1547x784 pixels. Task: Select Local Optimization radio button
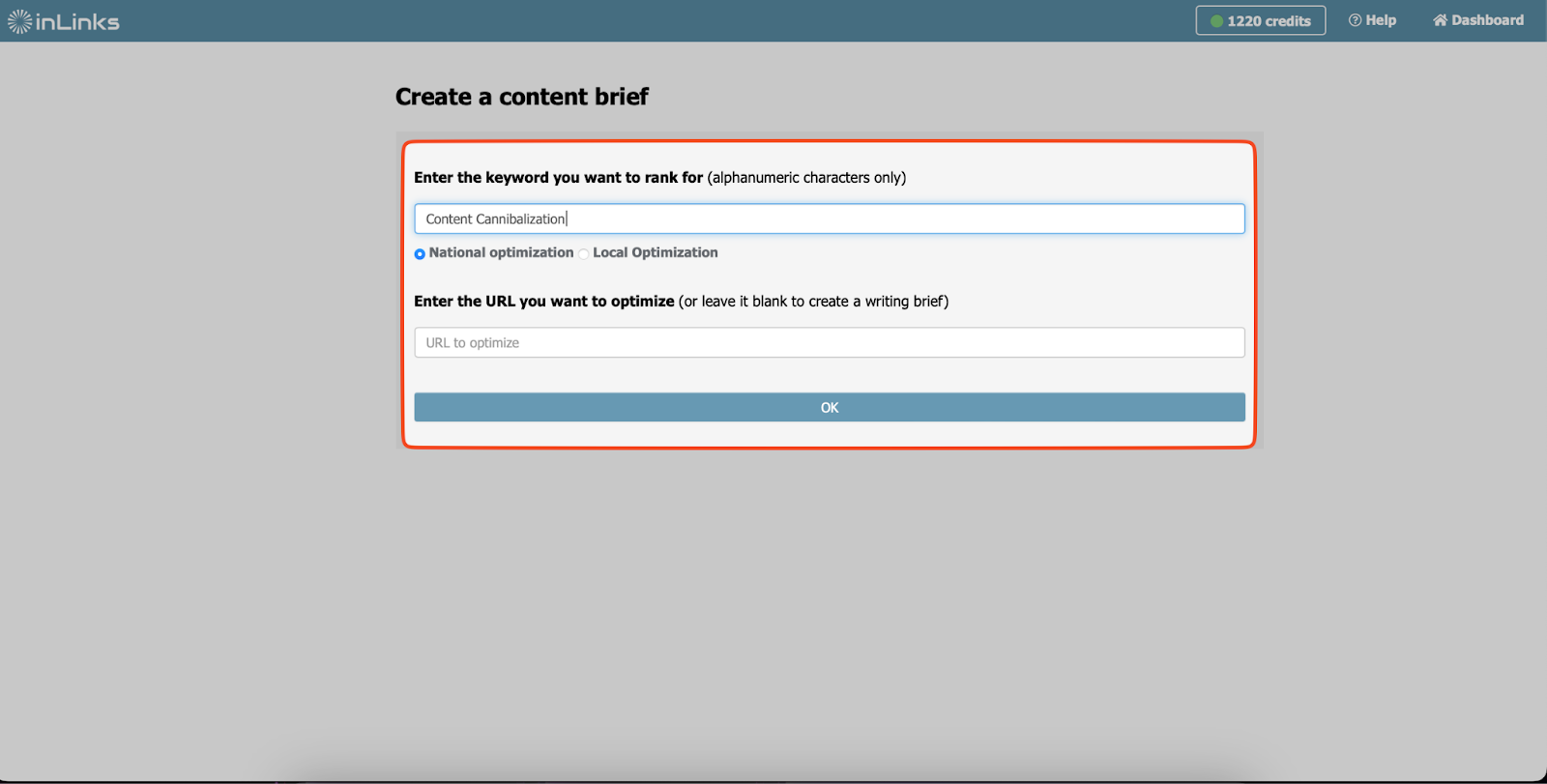click(x=584, y=254)
